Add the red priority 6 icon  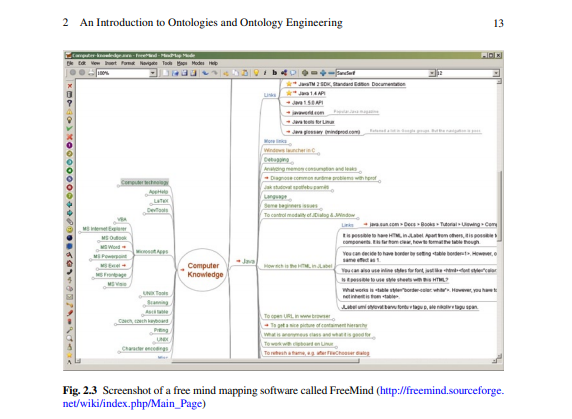coord(69,187)
